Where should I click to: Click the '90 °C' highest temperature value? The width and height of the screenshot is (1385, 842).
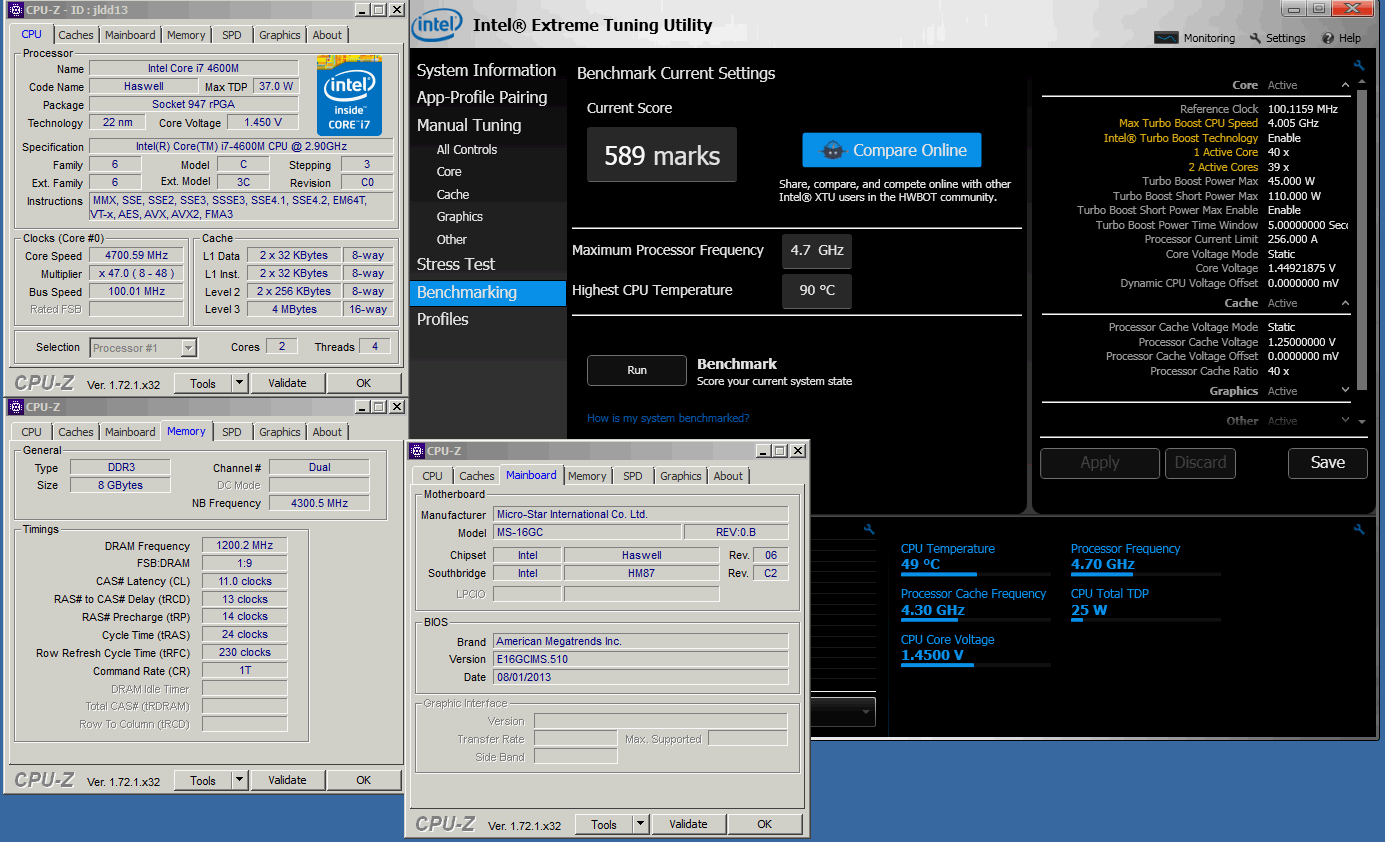[x=817, y=290]
